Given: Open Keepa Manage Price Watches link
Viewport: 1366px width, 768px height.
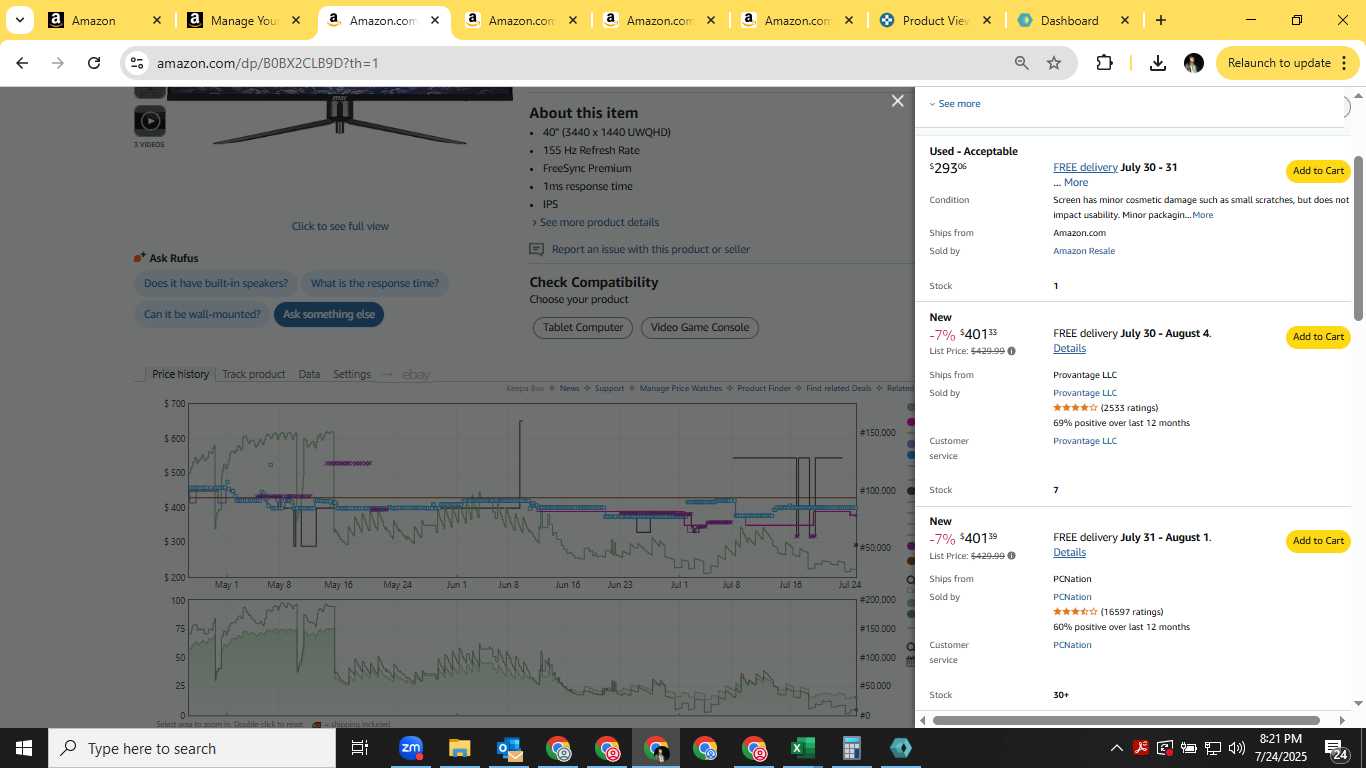Looking at the screenshot, I should [681, 388].
